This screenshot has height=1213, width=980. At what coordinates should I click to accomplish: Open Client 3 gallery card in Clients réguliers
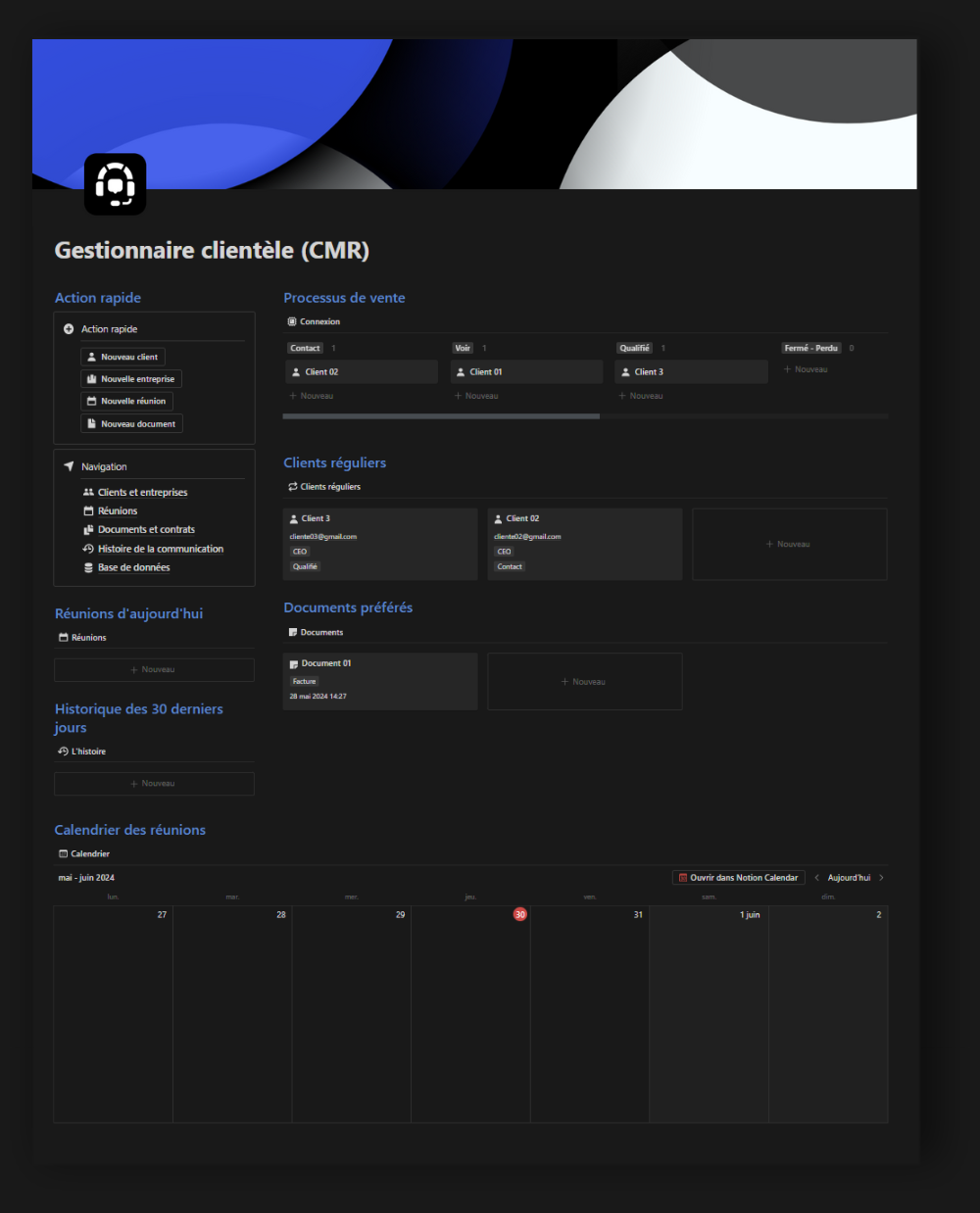point(380,544)
